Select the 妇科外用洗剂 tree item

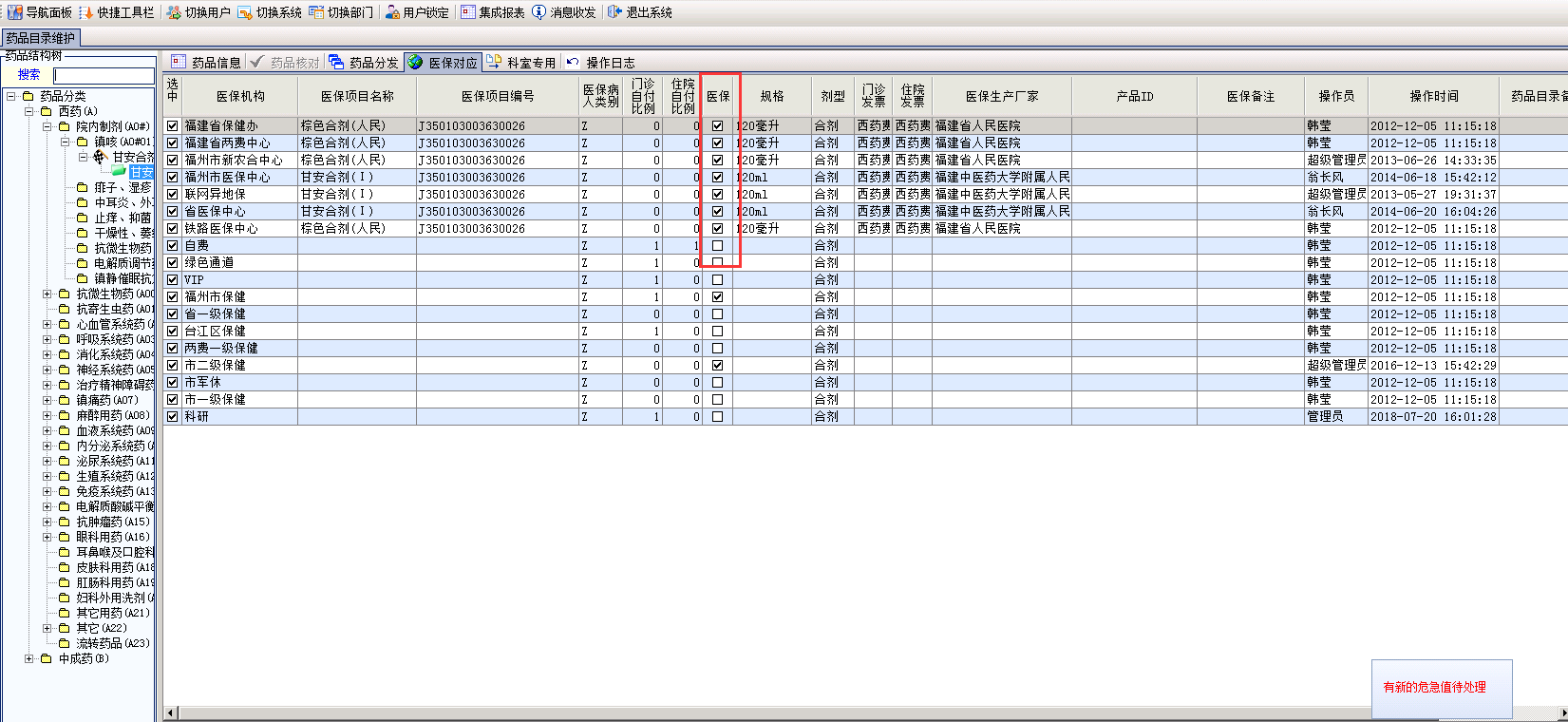click(115, 598)
